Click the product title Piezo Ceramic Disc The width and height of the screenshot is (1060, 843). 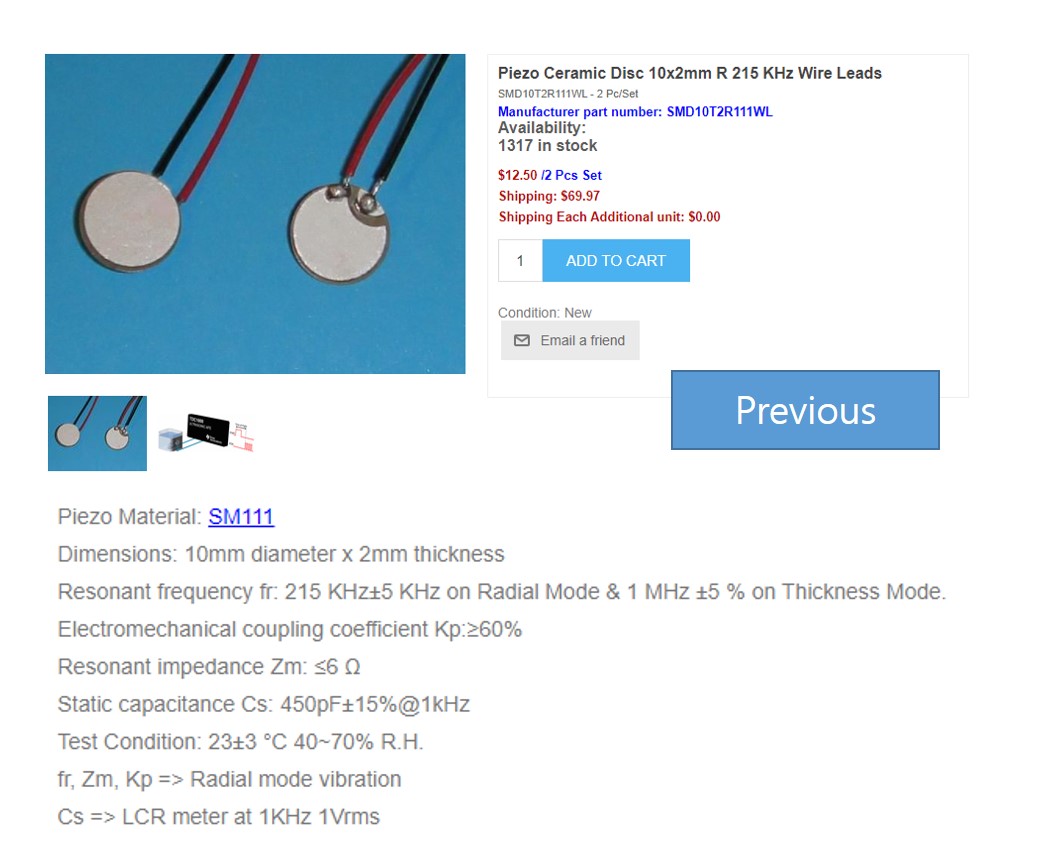[x=690, y=73]
